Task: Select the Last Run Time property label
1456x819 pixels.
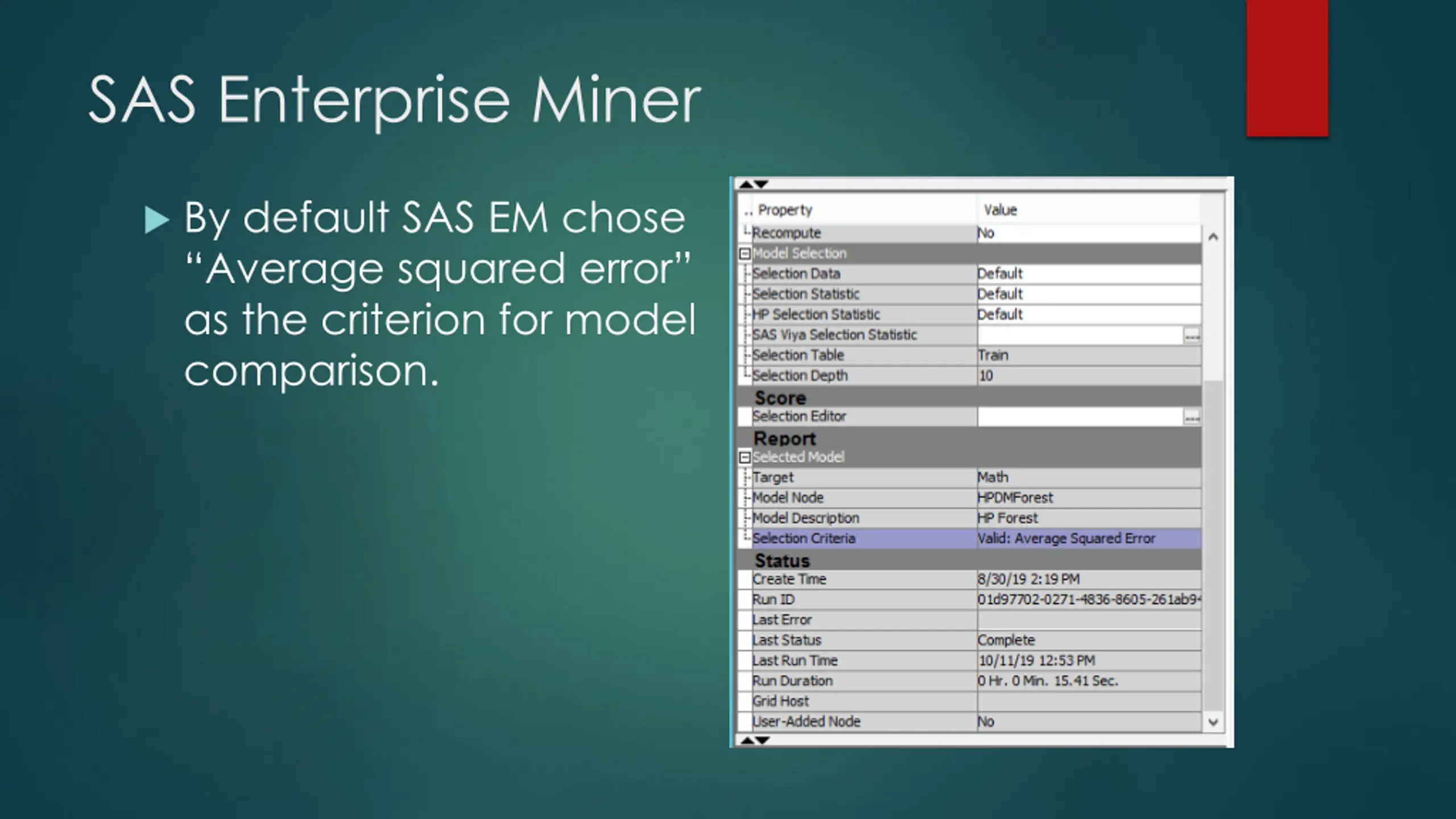Action: tap(795, 661)
